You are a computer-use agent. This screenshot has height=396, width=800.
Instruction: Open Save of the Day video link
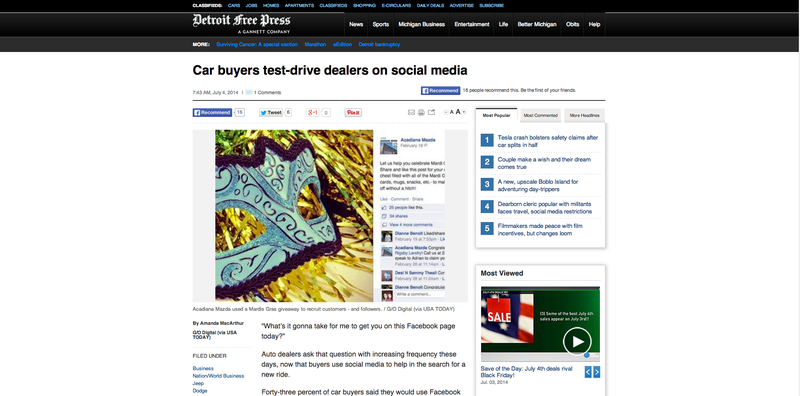tap(527, 372)
